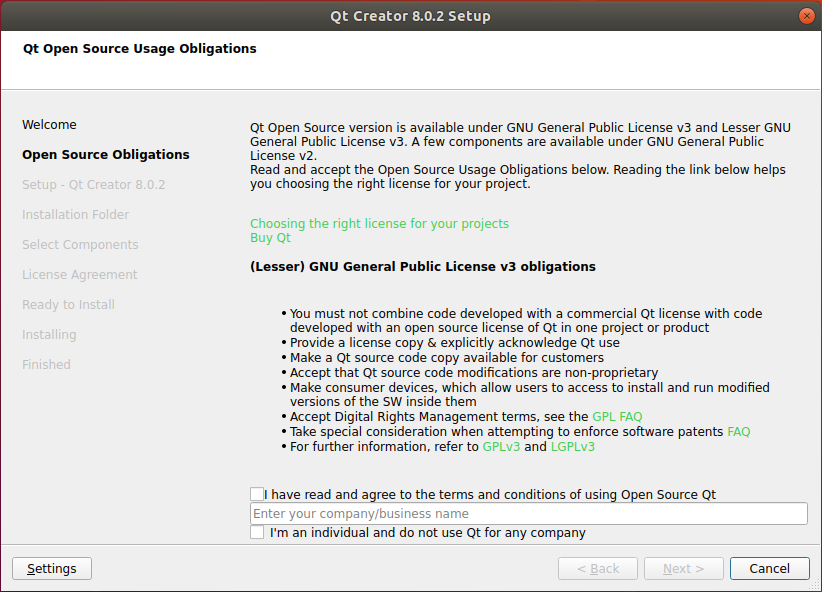822x592 pixels.
Task: Select the Welcome step in sidebar
Action: pos(49,125)
